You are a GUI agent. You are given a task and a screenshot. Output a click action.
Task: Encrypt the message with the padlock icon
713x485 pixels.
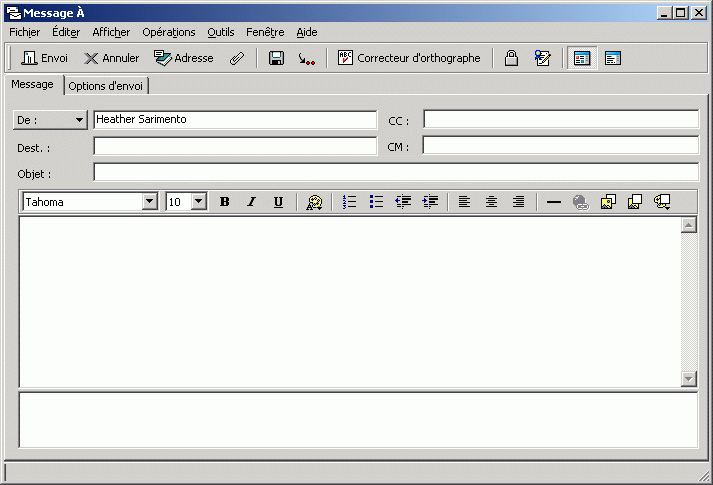tap(511, 58)
